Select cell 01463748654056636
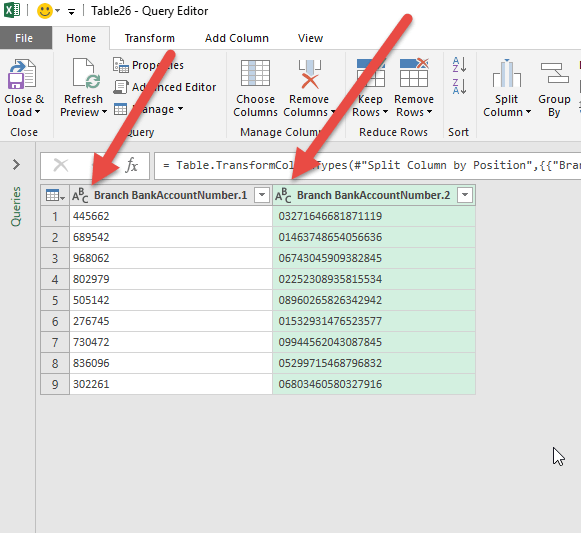The width and height of the screenshot is (581, 533). coord(374,237)
